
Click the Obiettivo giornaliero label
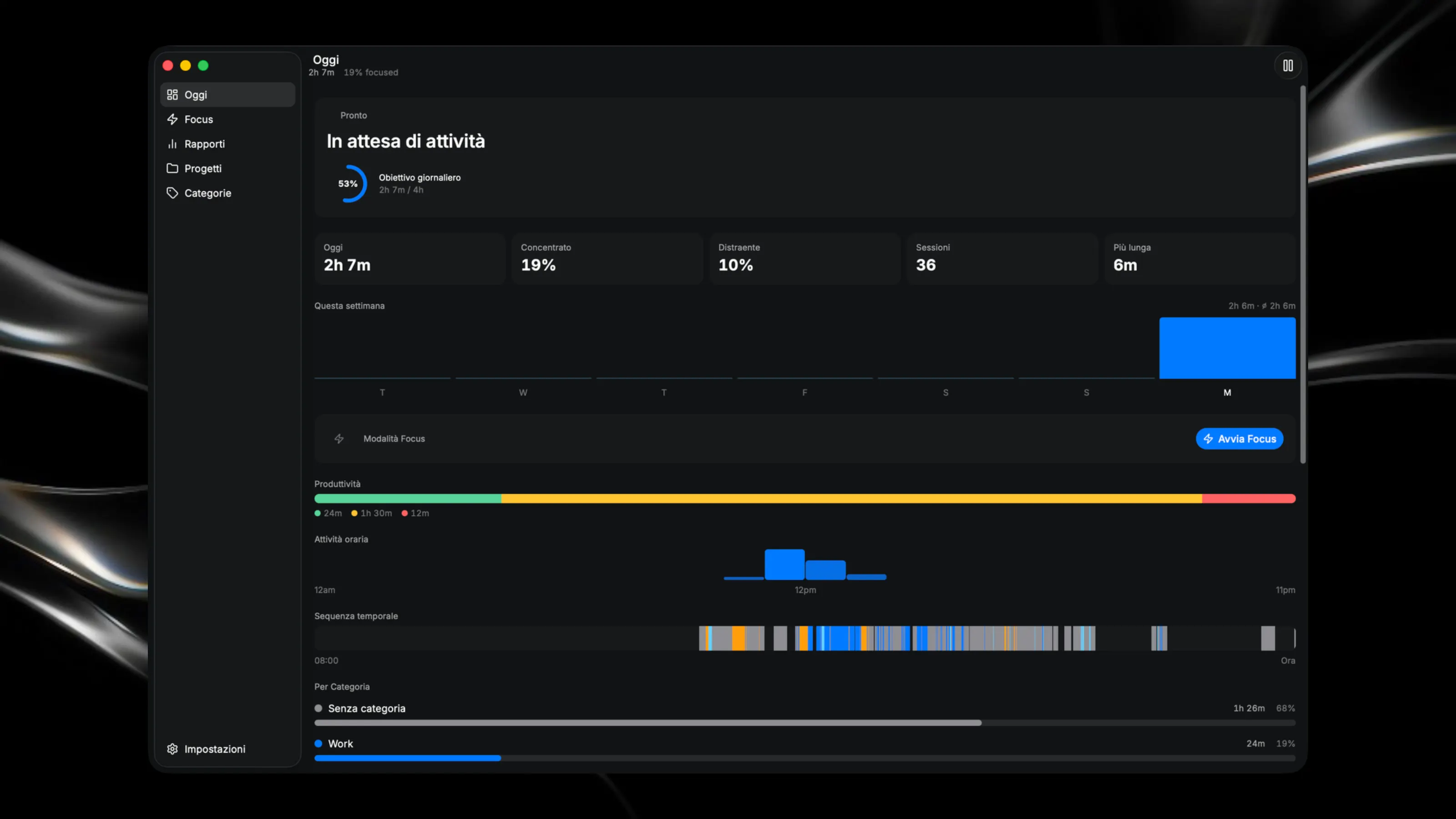(x=420, y=177)
